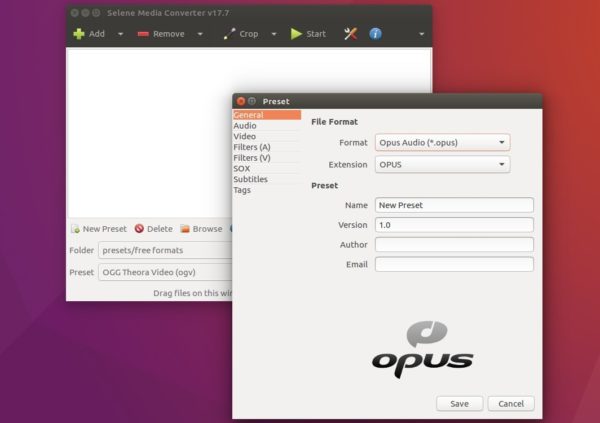Click the green Start play icon
The height and width of the screenshot is (423, 600).
point(296,34)
